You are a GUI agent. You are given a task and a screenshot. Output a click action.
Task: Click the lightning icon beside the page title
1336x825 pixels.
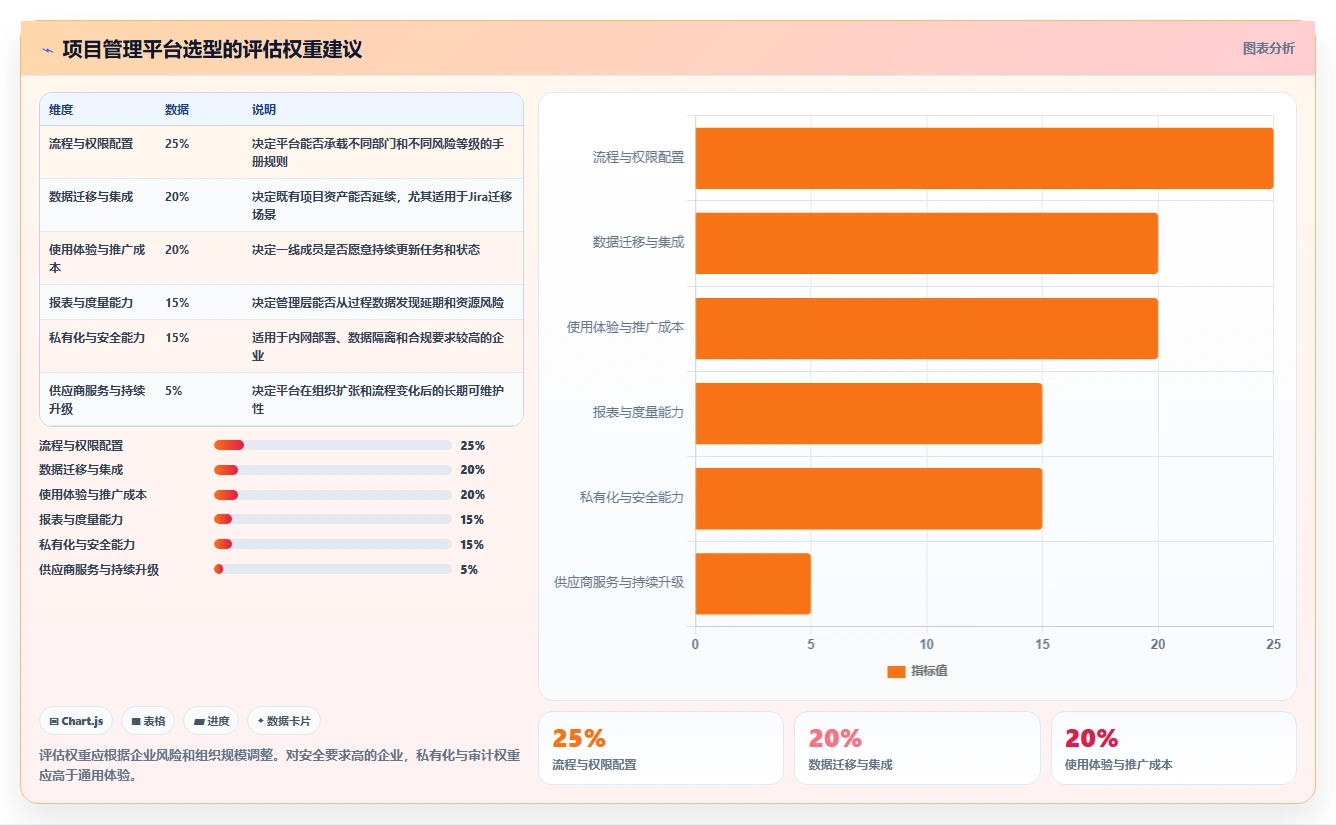tap(48, 50)
